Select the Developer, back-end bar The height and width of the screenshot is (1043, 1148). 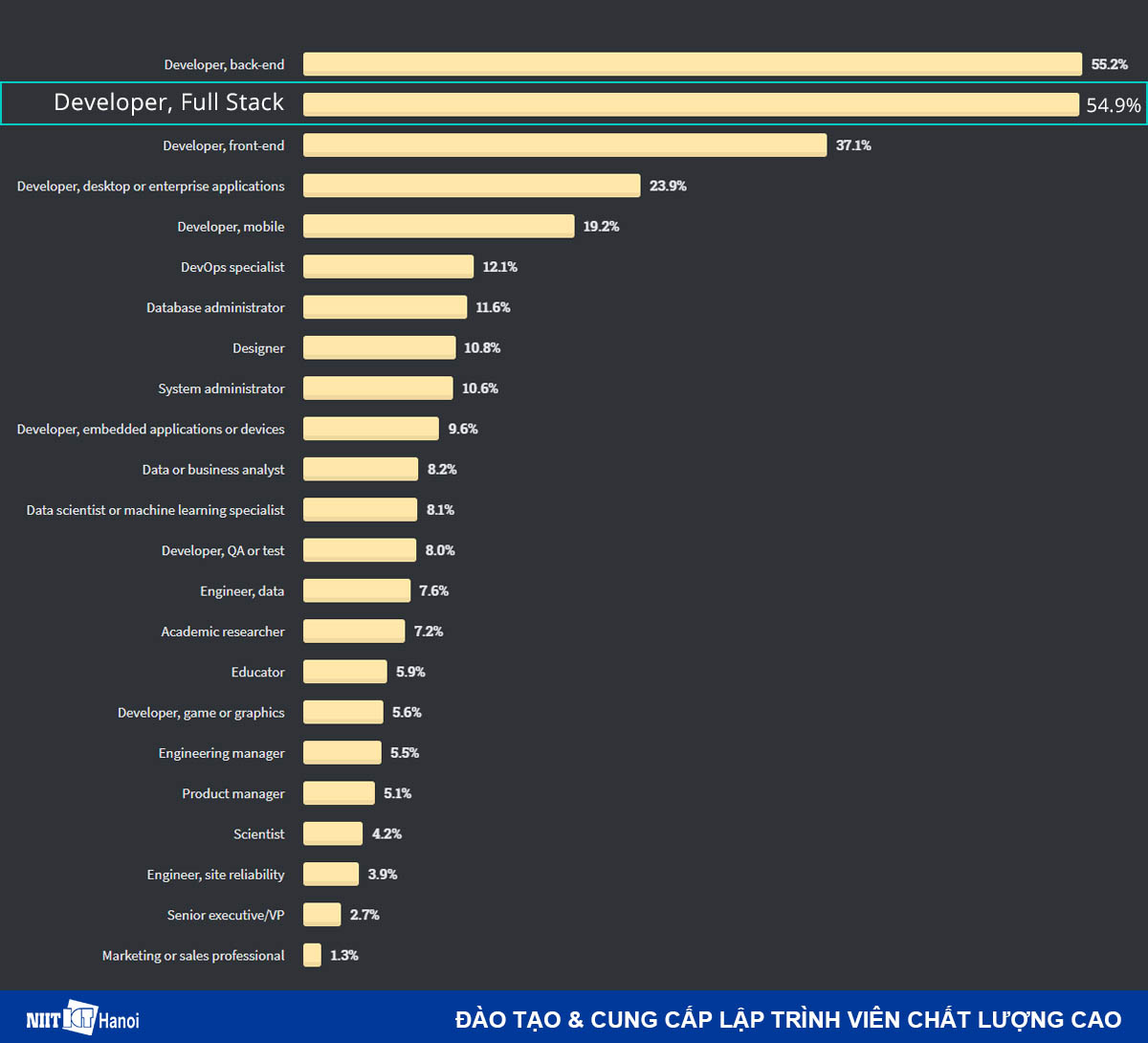693,64
